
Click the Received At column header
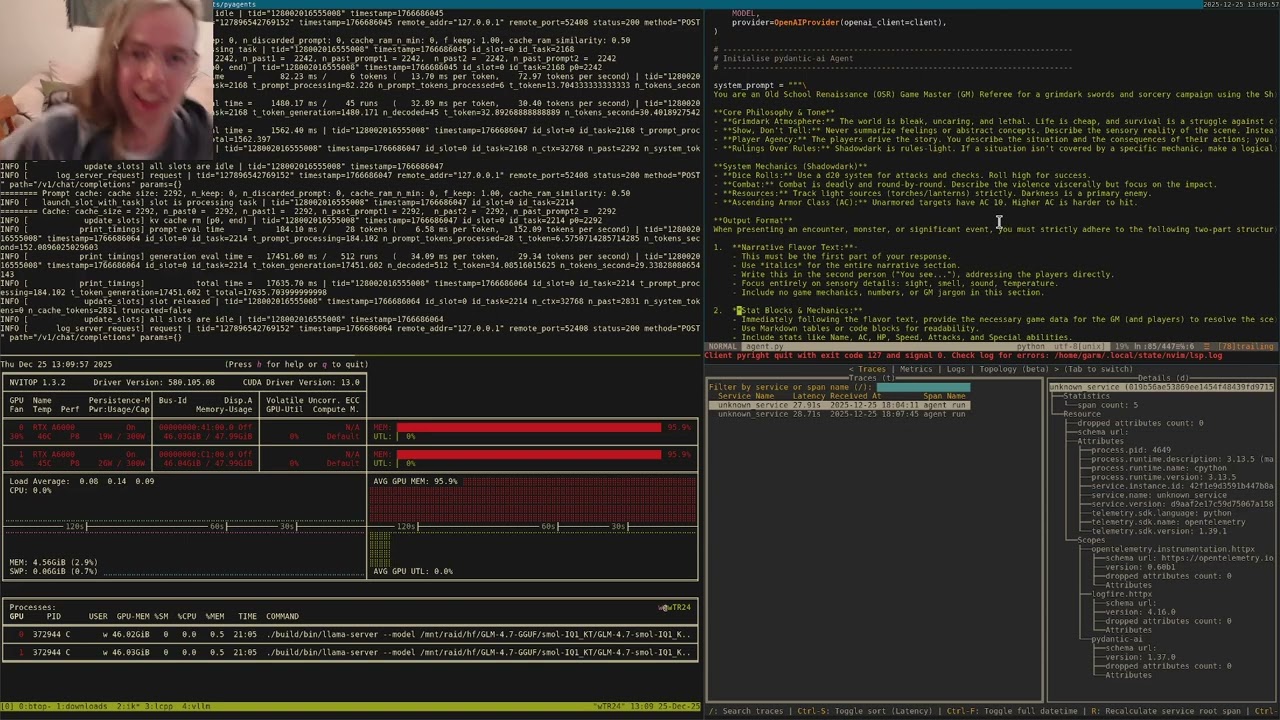[856, 396]
